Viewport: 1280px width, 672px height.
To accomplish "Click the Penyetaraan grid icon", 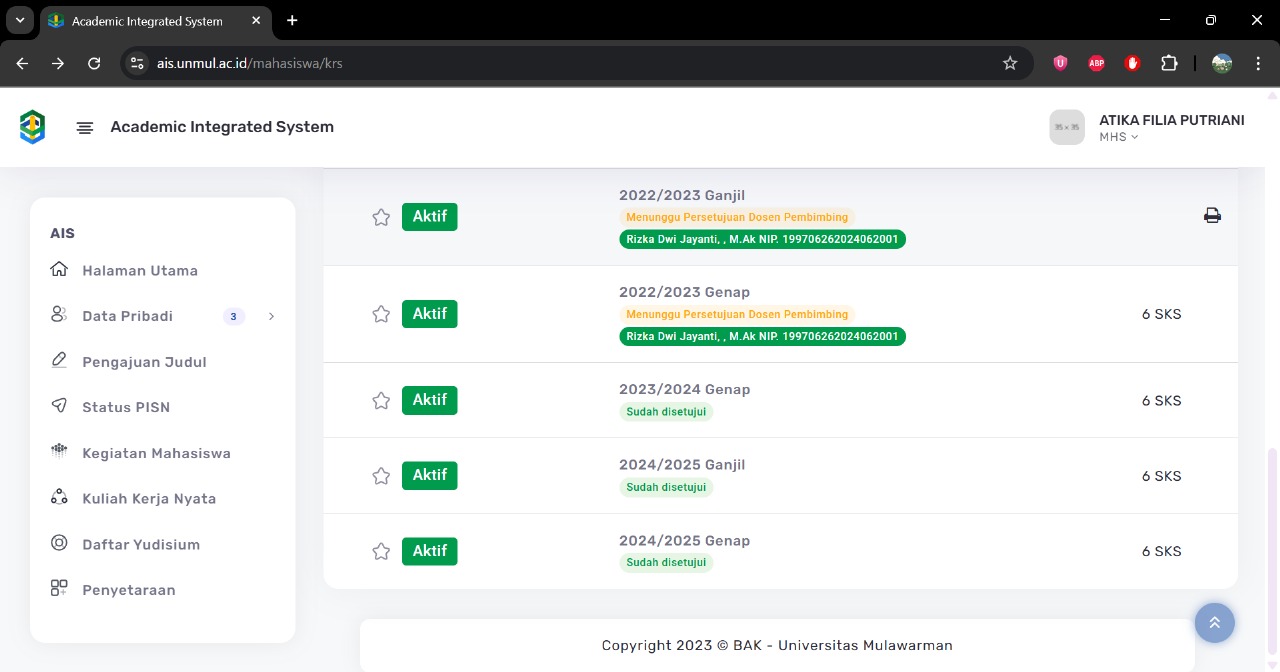I will 59,589.
